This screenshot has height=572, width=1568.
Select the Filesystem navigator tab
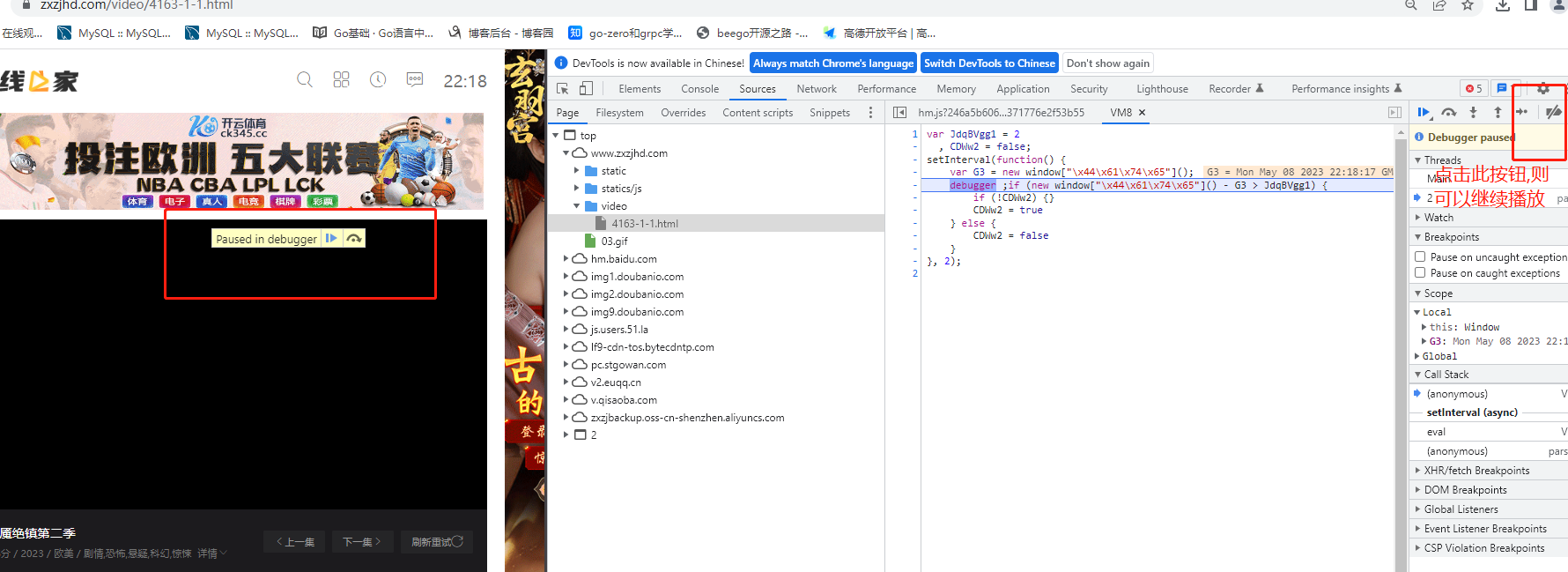coord(619,113)
